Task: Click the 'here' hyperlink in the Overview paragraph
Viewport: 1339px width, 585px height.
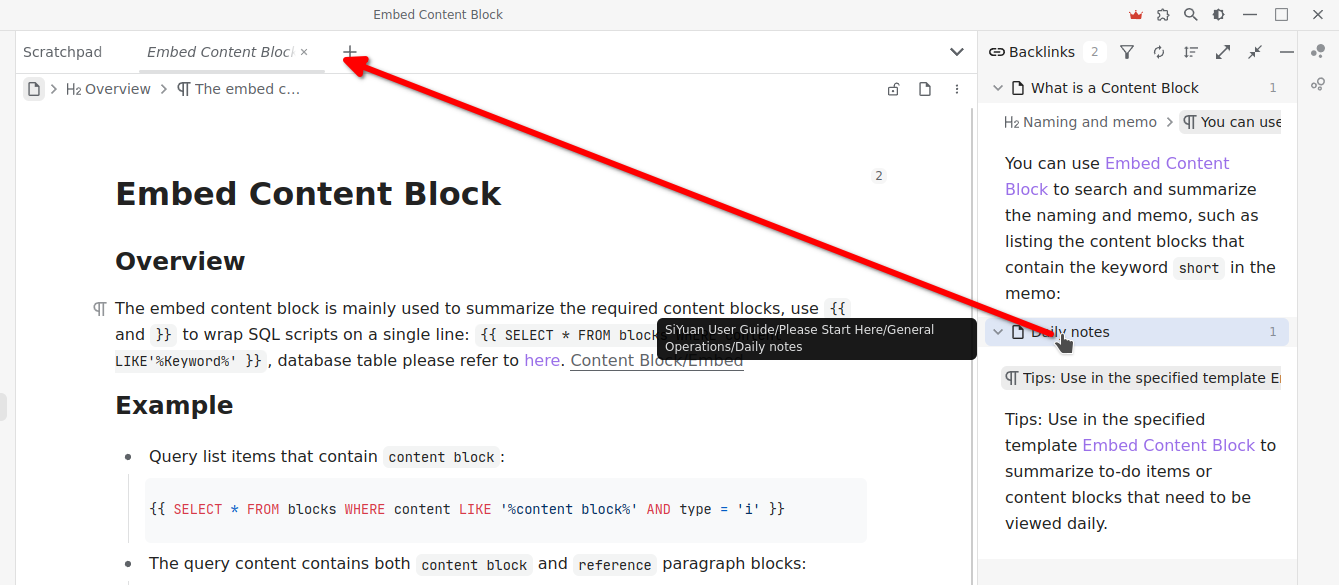Action: coord(542,360)
